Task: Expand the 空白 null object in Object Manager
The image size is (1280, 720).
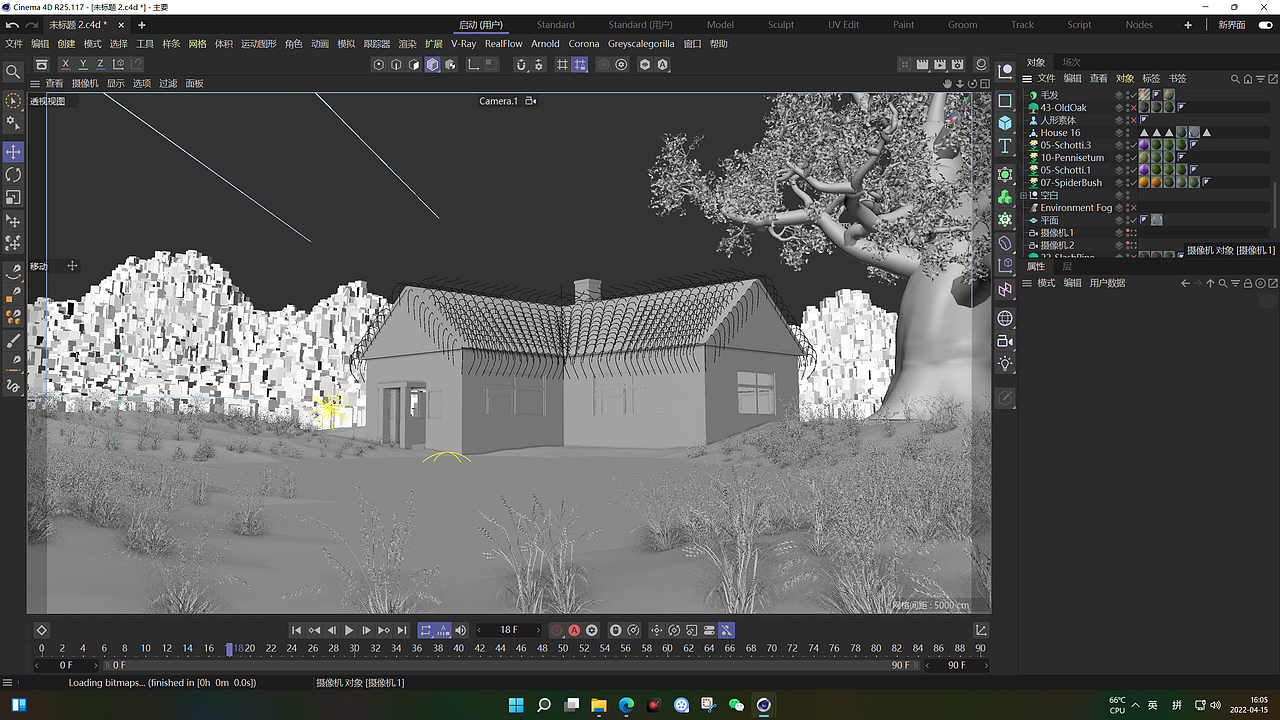Action: coord(1022,195)
